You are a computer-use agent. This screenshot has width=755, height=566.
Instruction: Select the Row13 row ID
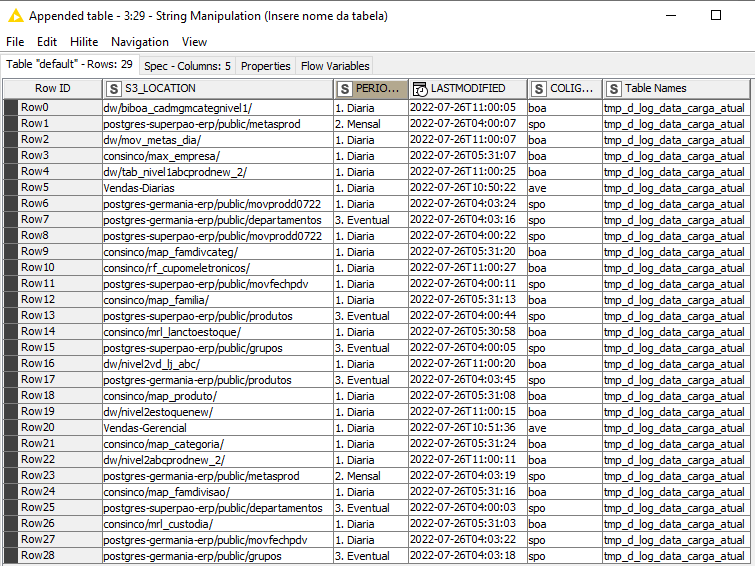click(53, 316)
